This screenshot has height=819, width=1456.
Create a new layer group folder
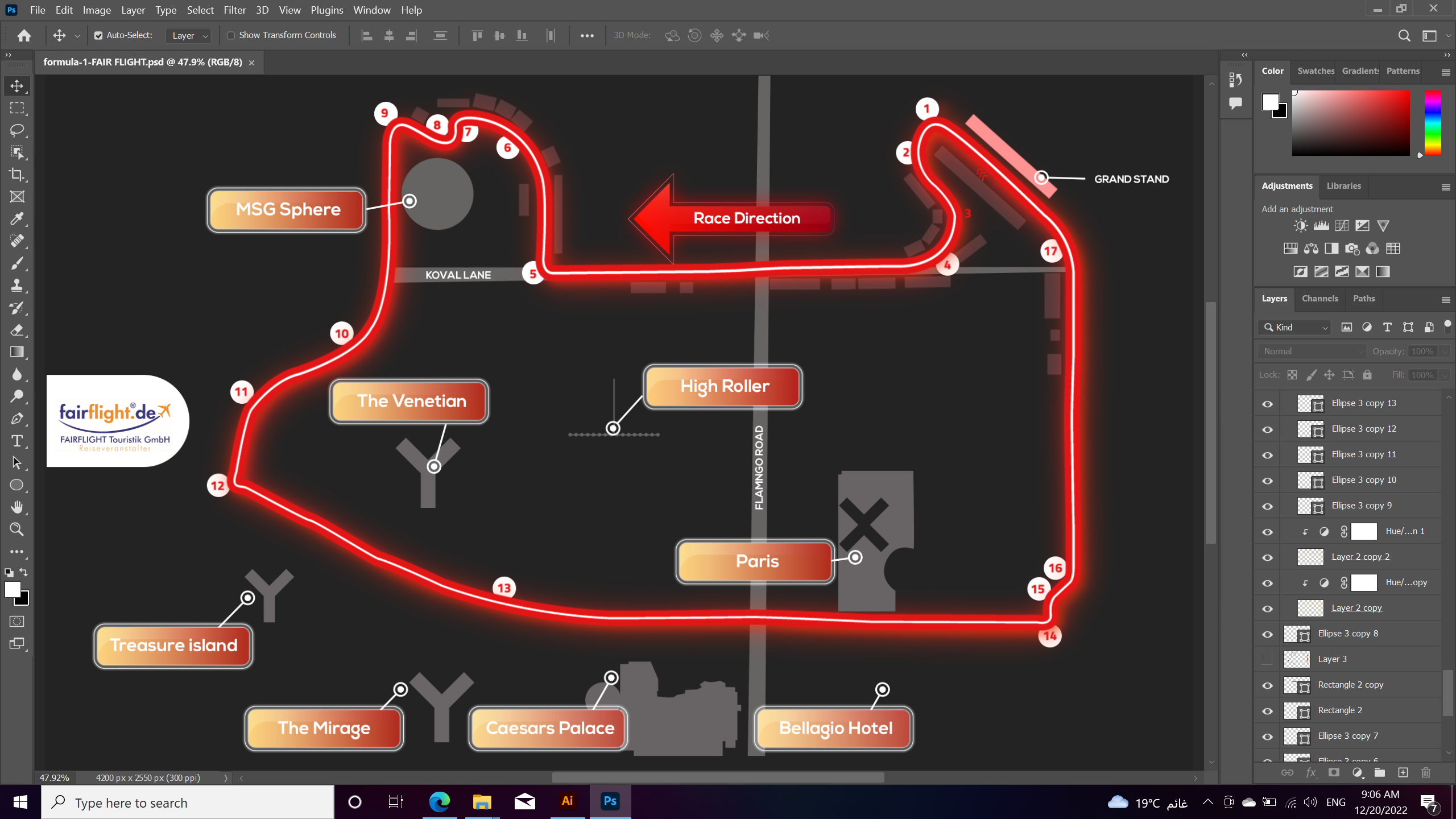pyautogui.click(x=1379, y=772)
